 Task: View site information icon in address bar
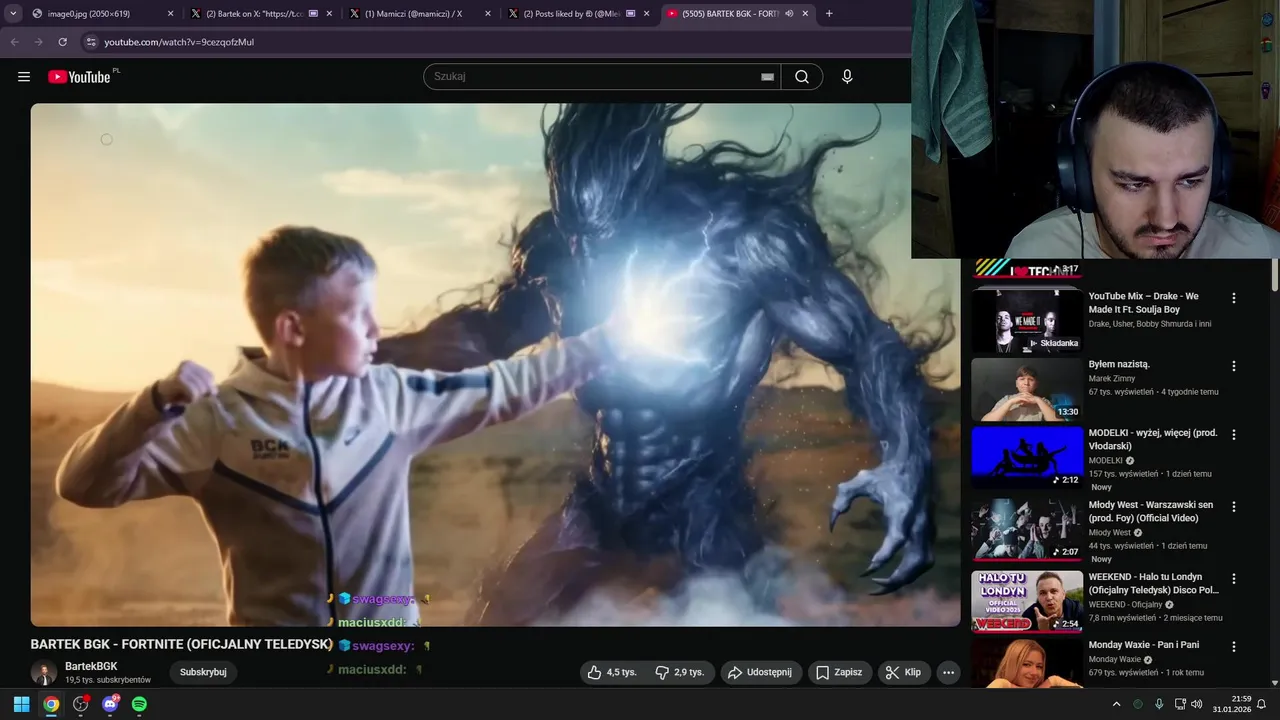[91, 42]
